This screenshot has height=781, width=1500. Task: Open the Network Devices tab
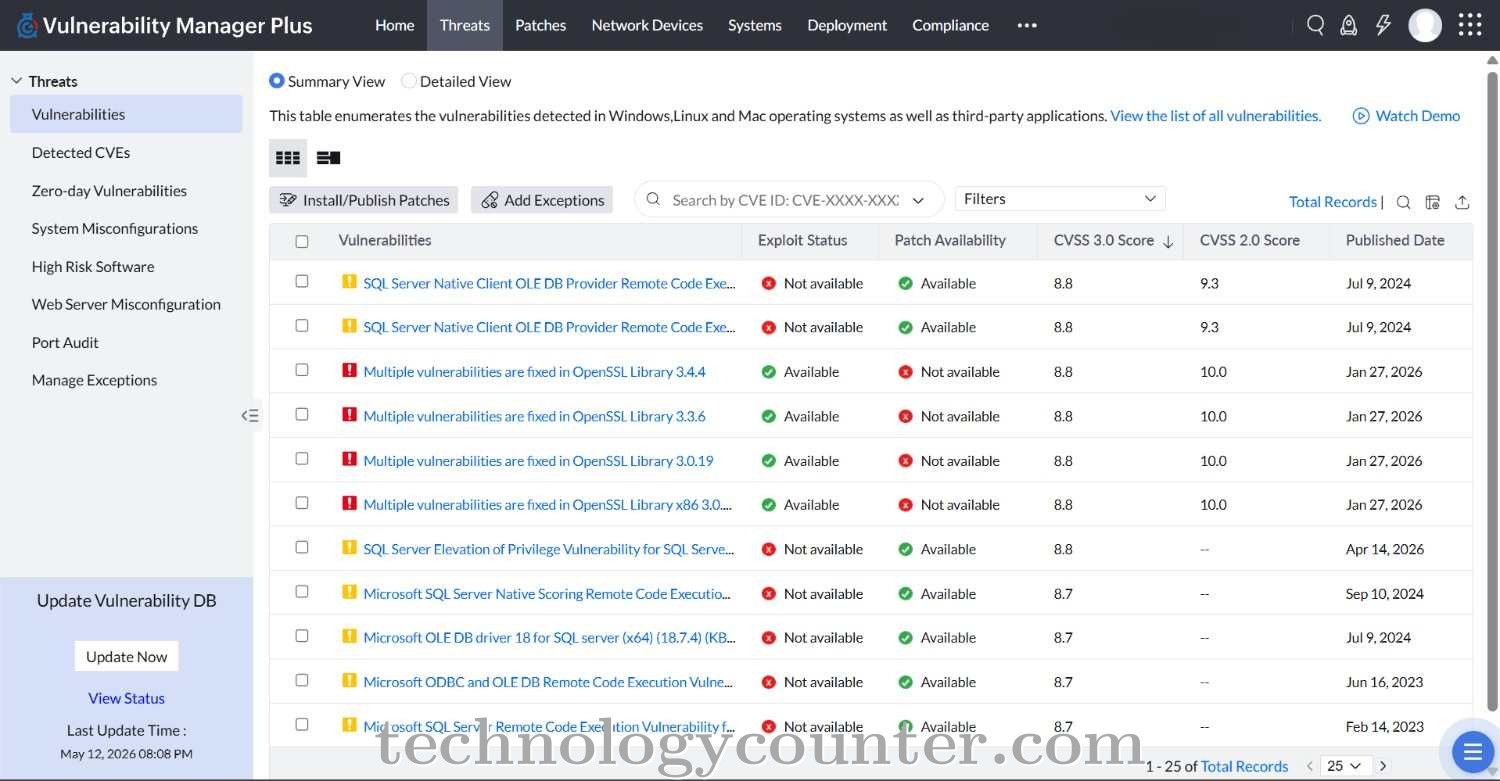point(647,25)
